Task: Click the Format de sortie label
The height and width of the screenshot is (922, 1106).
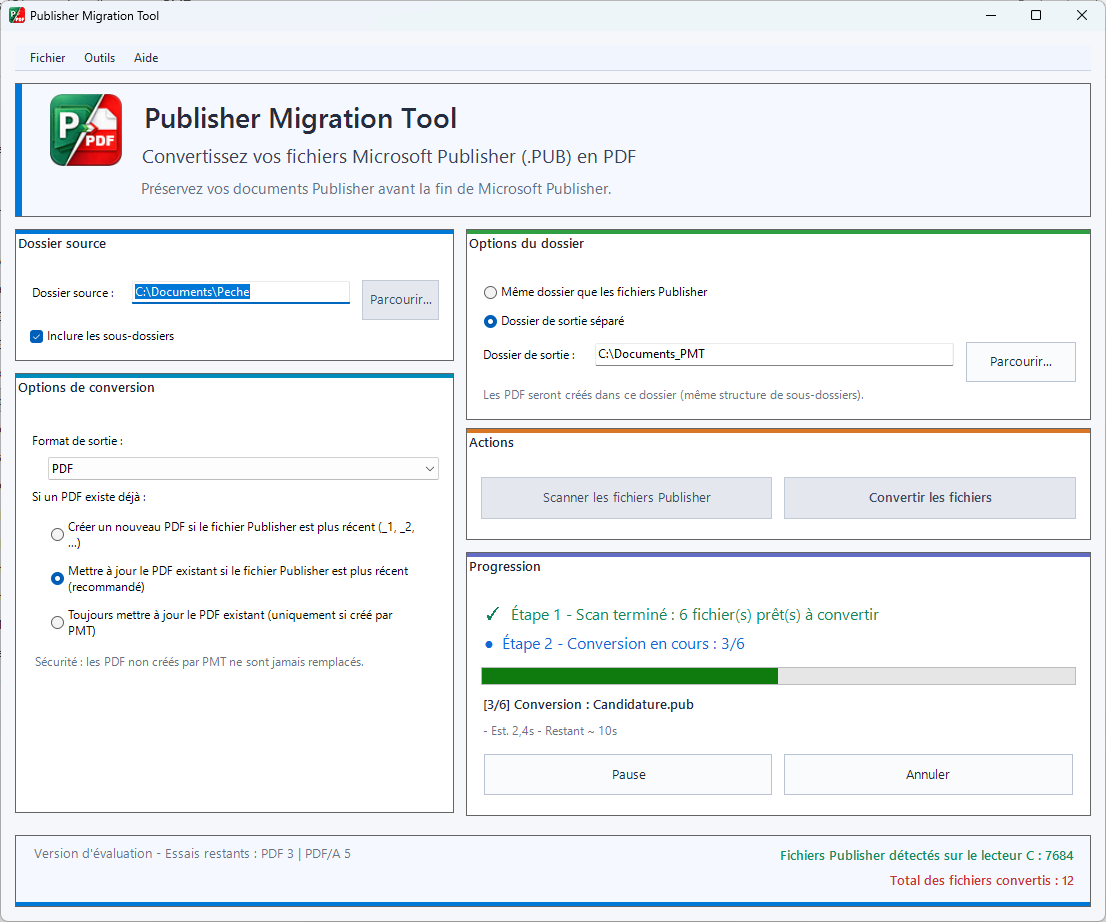Action: tap(77, 441)
